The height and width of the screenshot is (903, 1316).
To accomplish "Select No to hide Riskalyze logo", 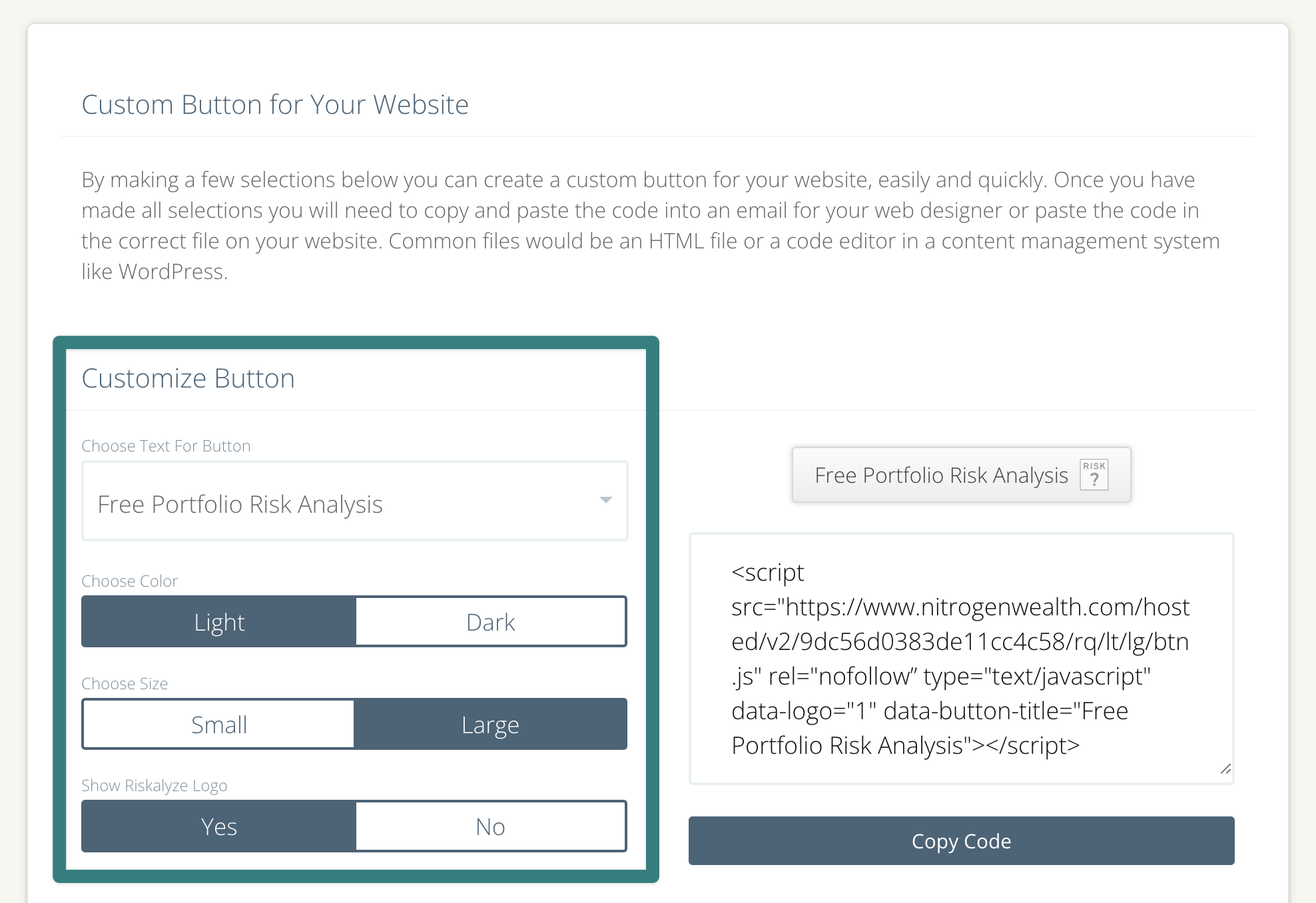I will (x=491, y=826).
